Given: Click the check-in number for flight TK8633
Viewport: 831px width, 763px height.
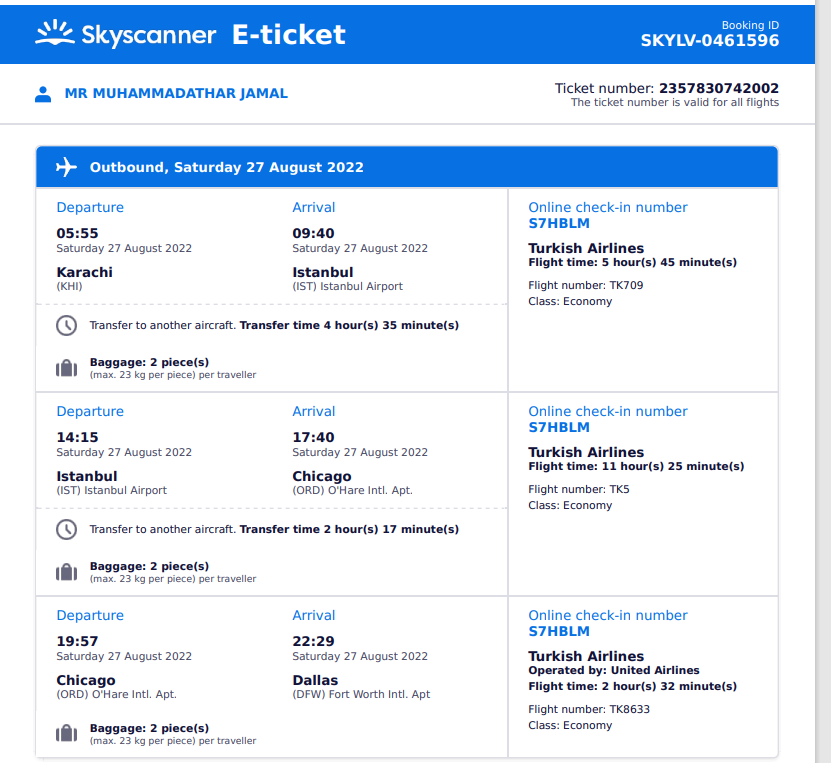Looking at the screenshot, I should (559, 632).
